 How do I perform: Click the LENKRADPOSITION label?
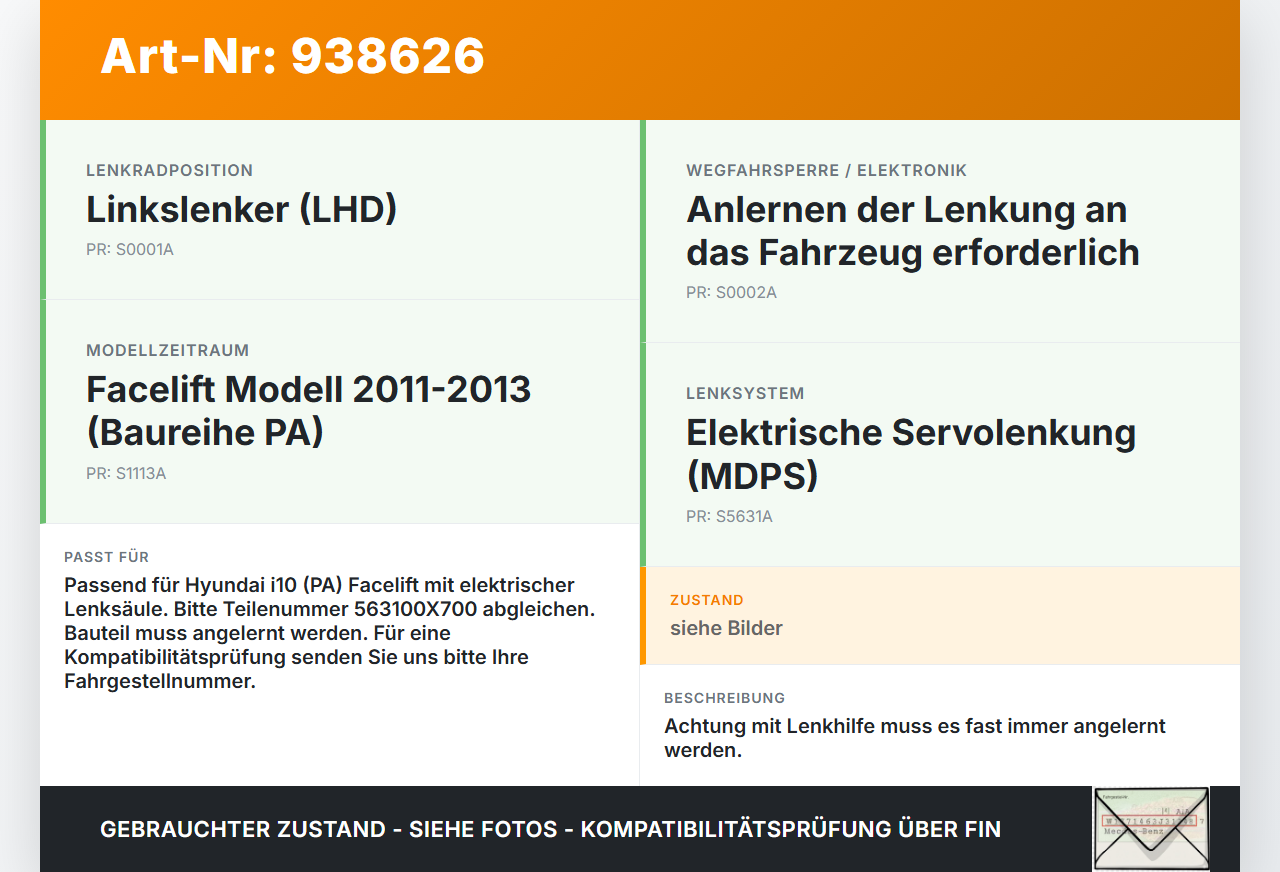(x=170, y=171)
